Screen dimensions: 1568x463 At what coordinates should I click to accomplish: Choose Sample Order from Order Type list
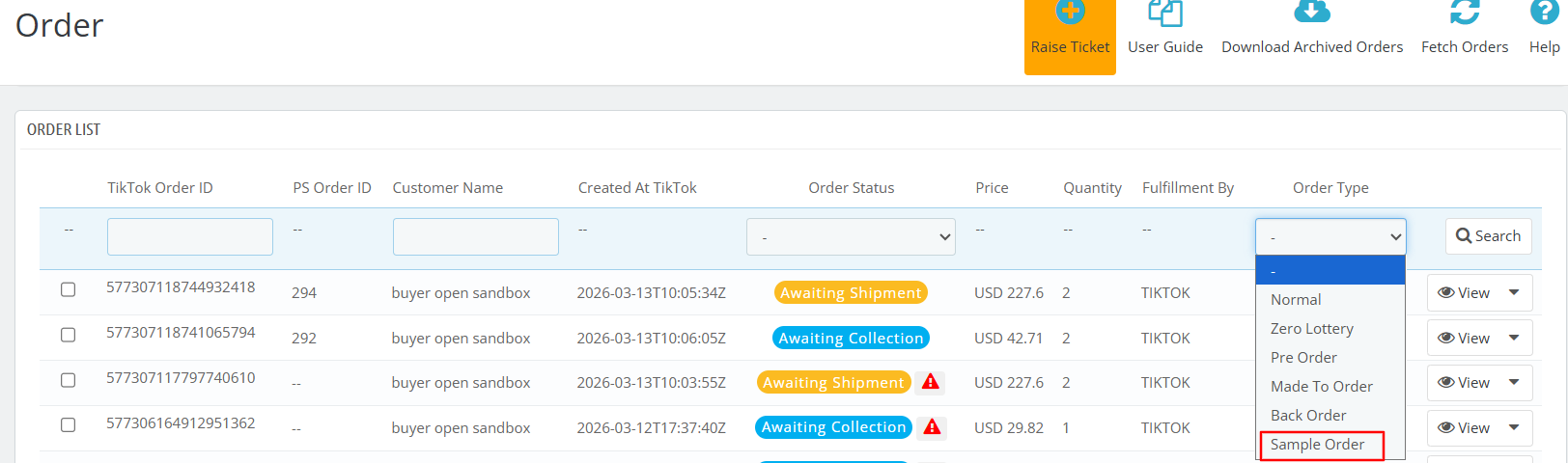pos(1318,445)
